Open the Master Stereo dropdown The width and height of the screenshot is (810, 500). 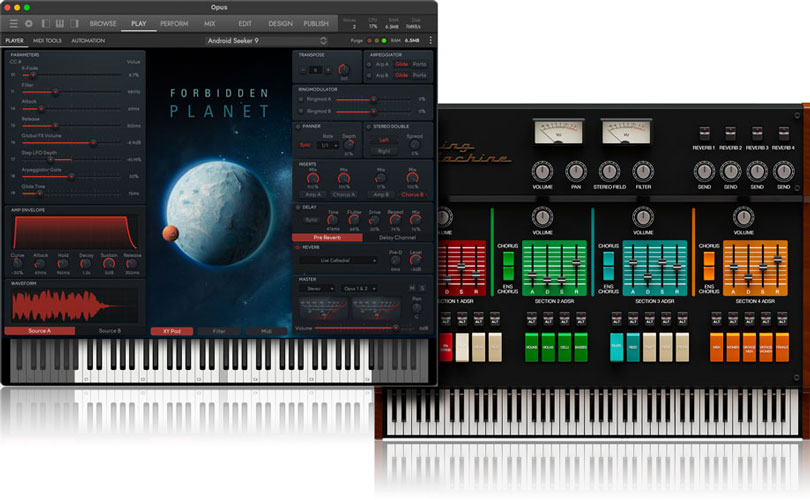tap(318, 289)
